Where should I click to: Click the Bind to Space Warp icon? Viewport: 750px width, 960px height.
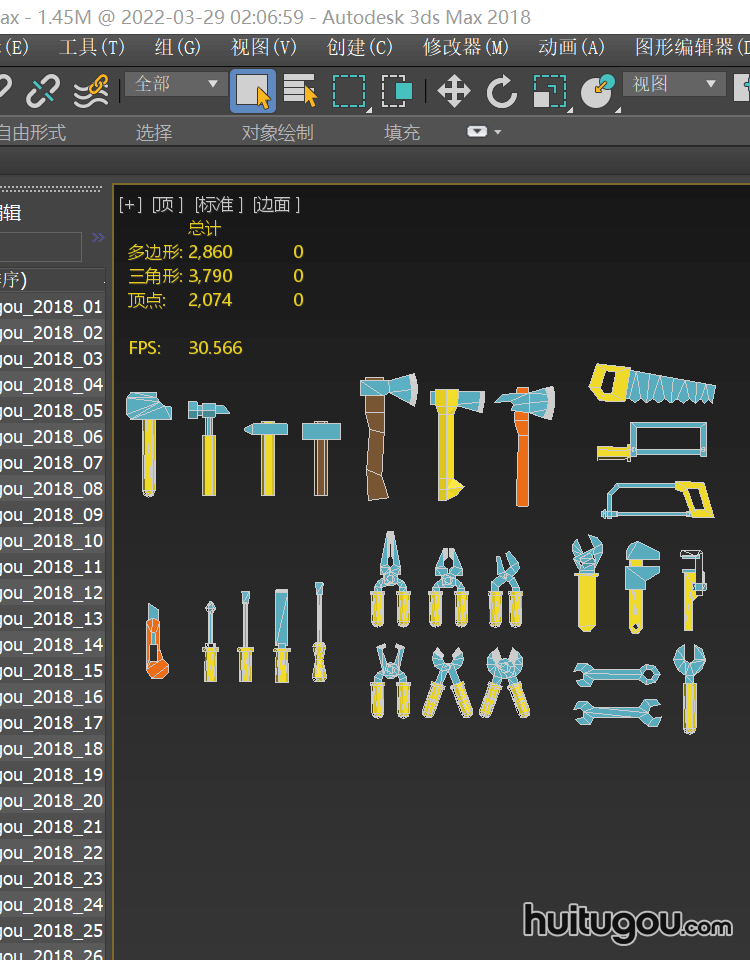coord(91,91)
